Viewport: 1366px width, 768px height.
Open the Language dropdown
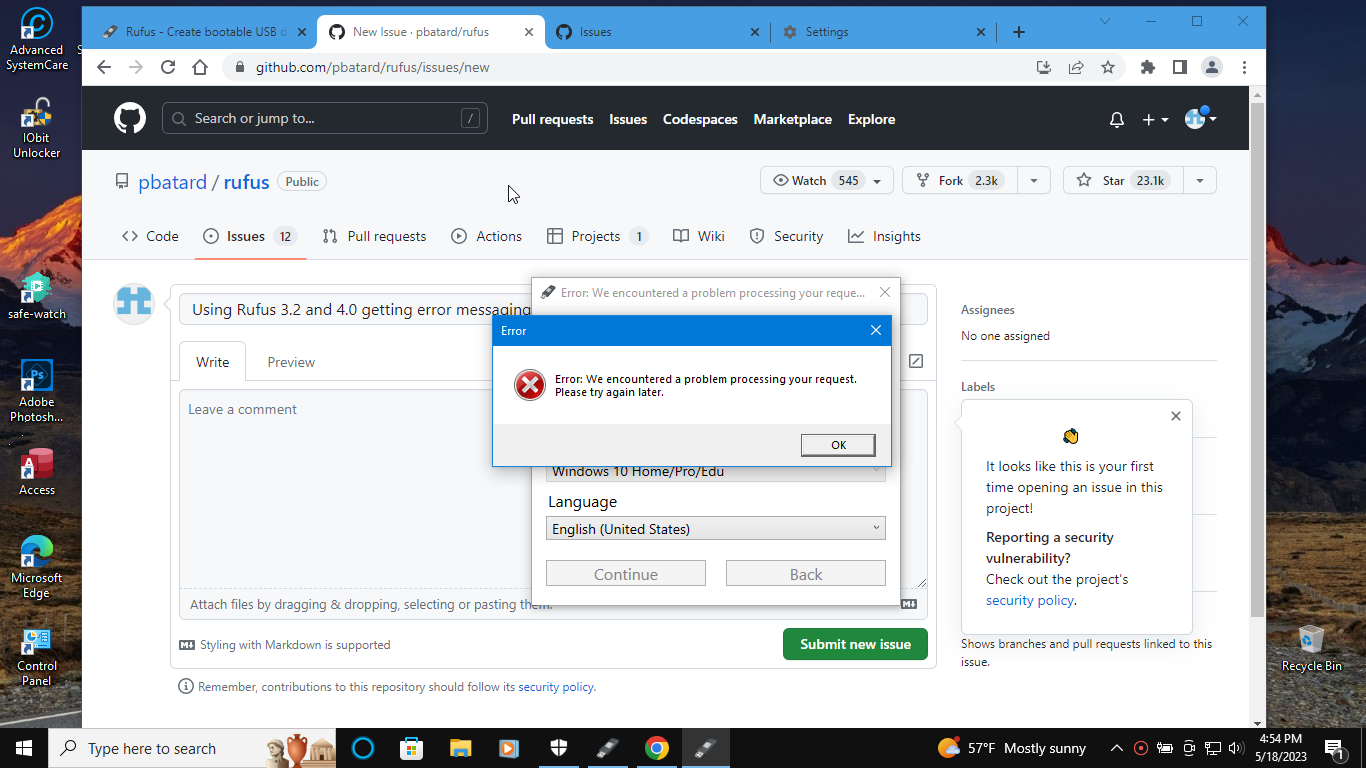(715, 528)
